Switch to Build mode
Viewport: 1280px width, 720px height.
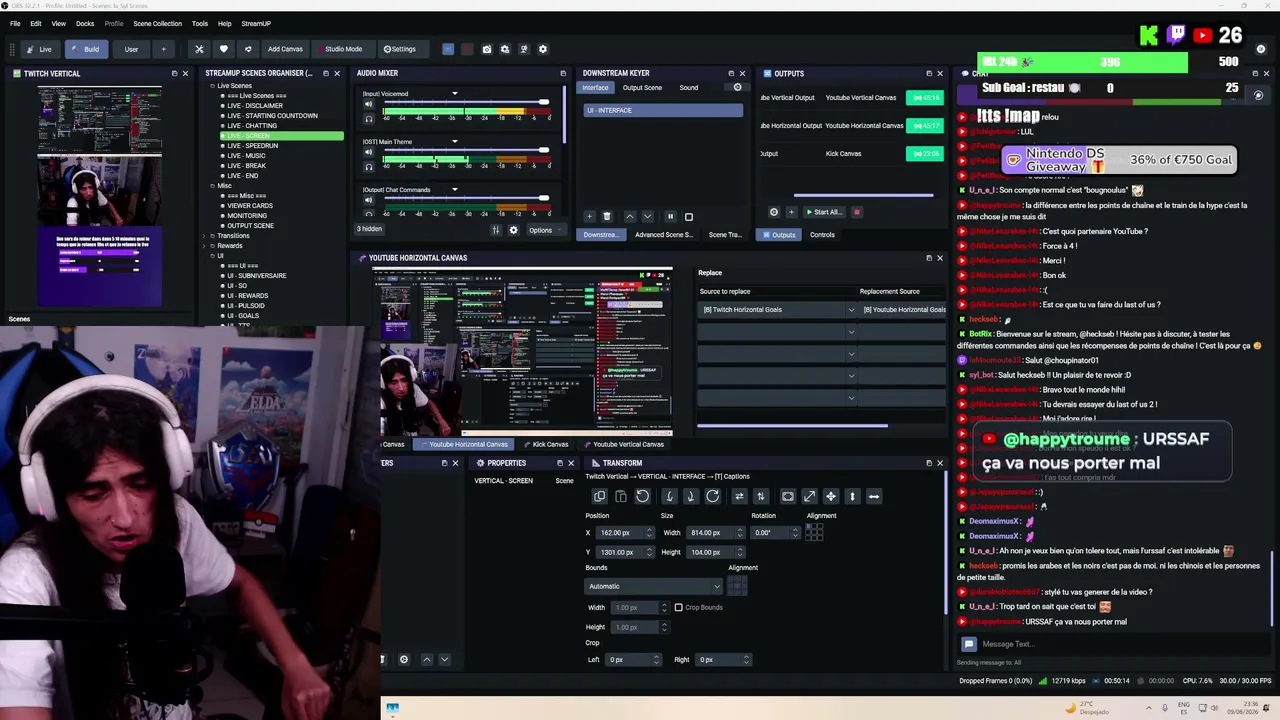(86, 49)
